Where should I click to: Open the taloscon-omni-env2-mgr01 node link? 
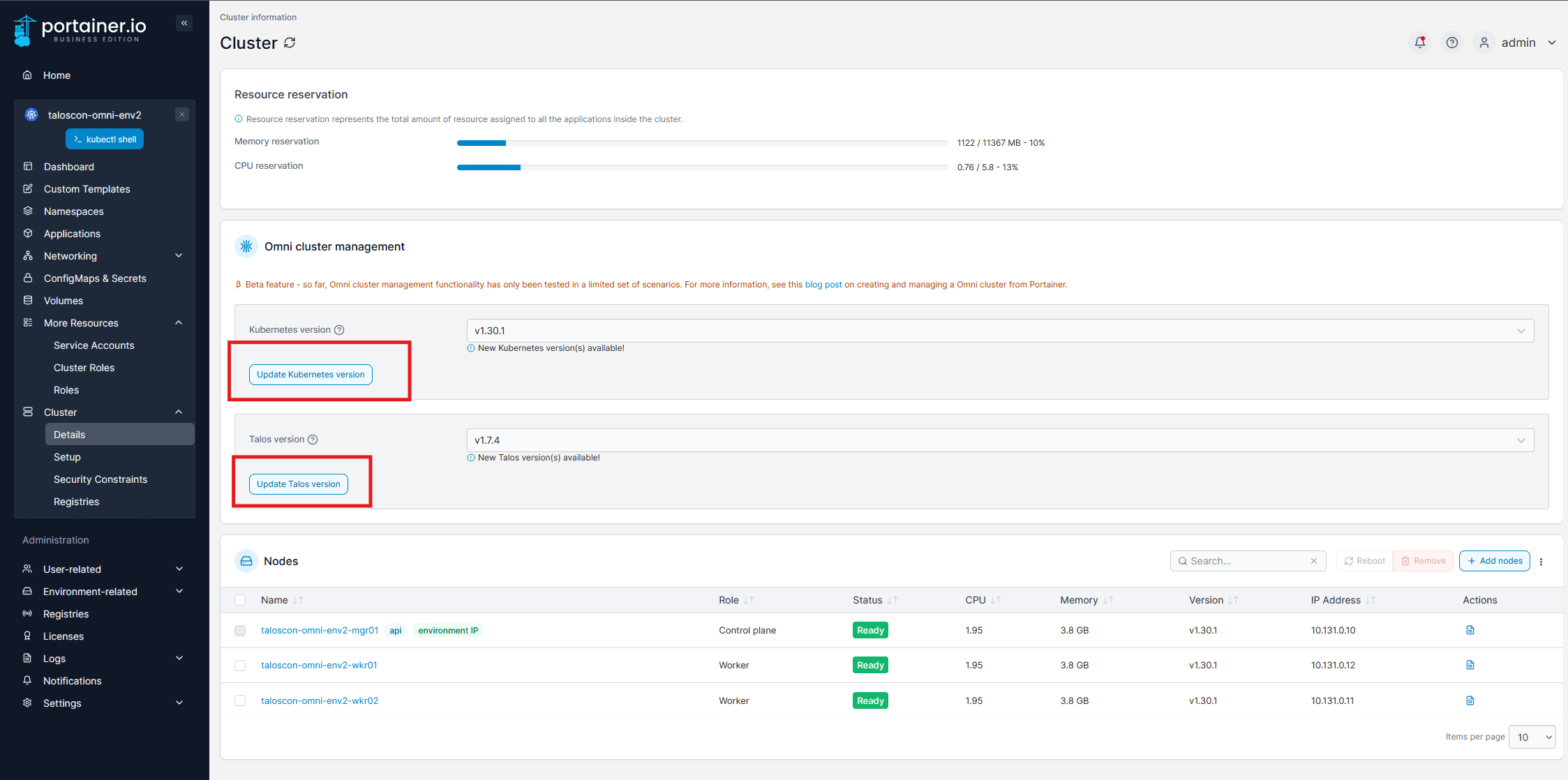(320, 630)
